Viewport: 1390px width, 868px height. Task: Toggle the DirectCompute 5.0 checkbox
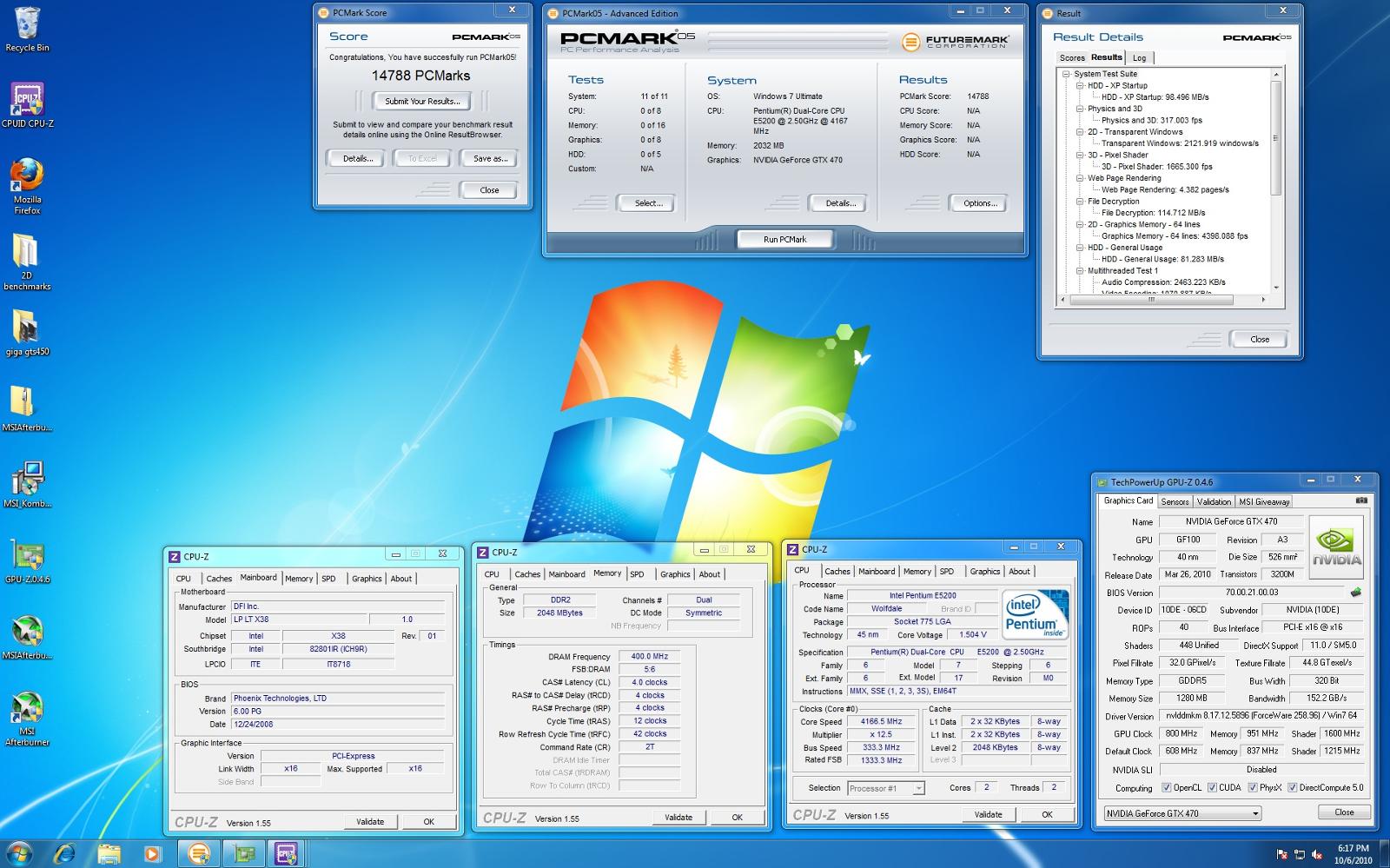click(1293, 788)
